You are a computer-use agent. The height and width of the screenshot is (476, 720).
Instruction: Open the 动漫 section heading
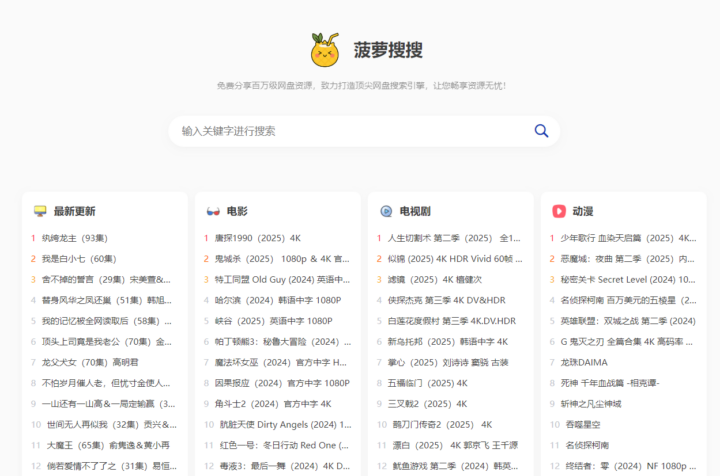coord(583,211)
